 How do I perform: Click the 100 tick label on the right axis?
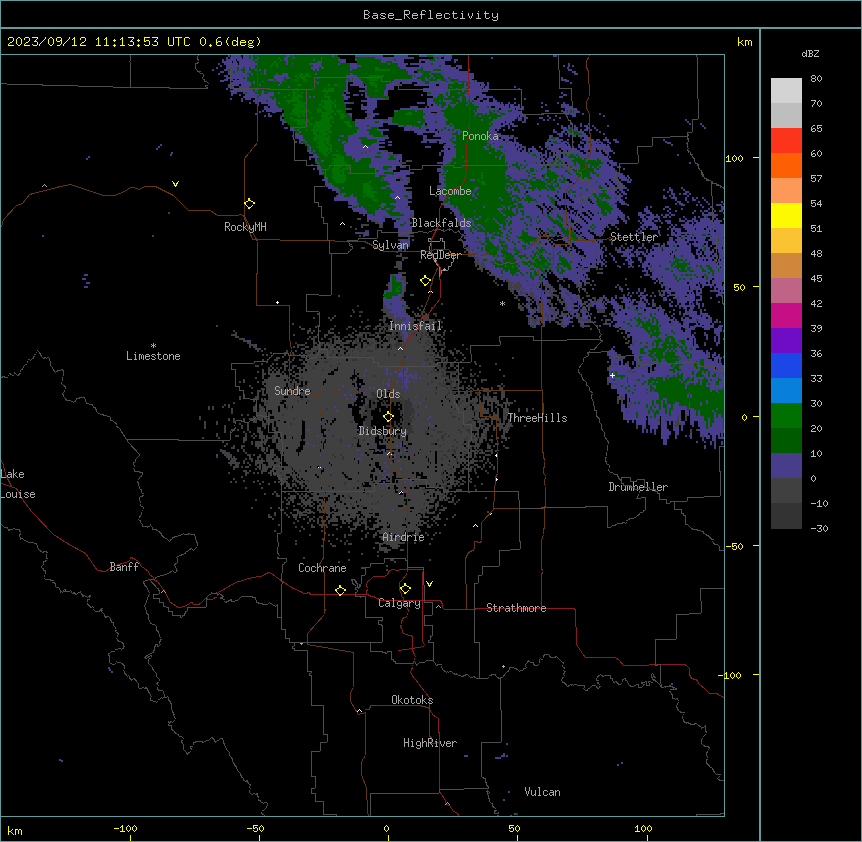coord(734,158)
